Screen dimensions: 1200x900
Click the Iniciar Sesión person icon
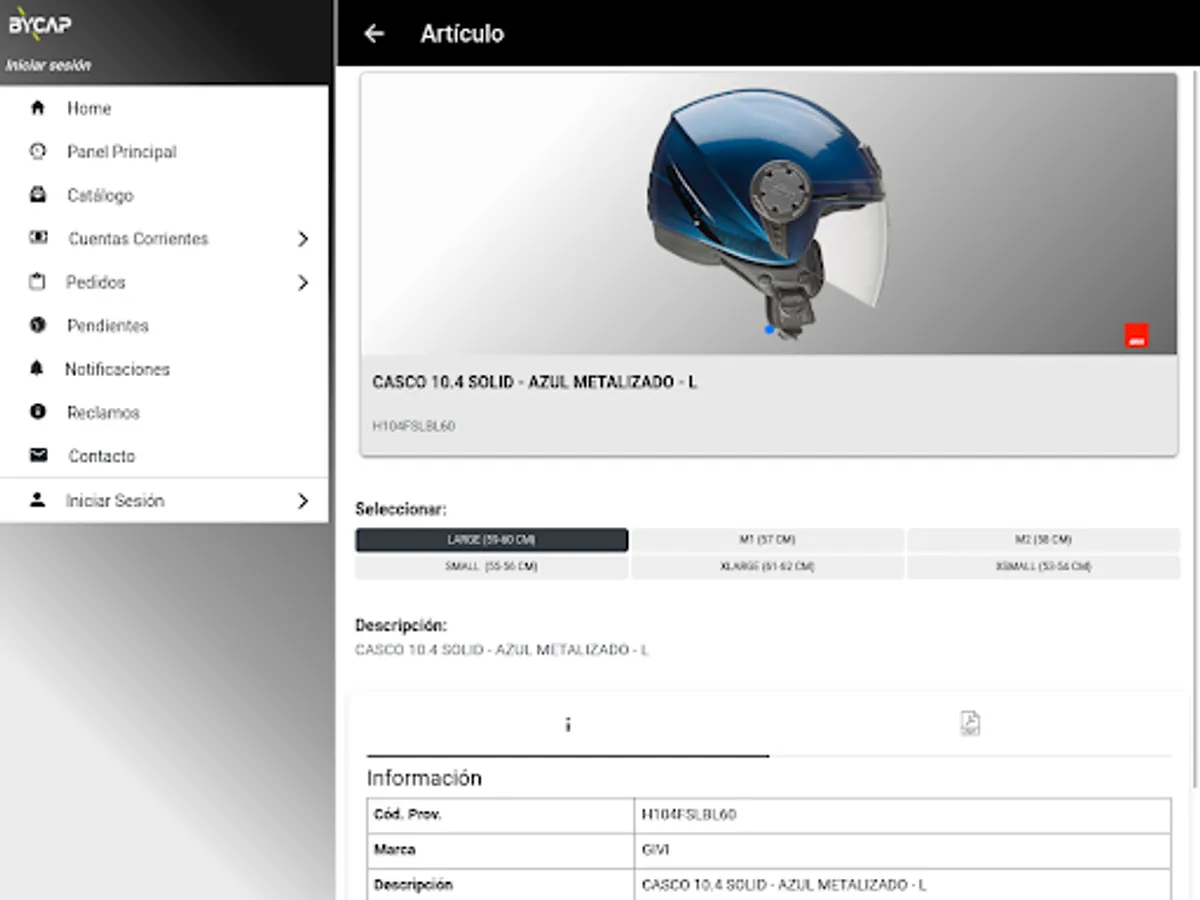(38, 500)
